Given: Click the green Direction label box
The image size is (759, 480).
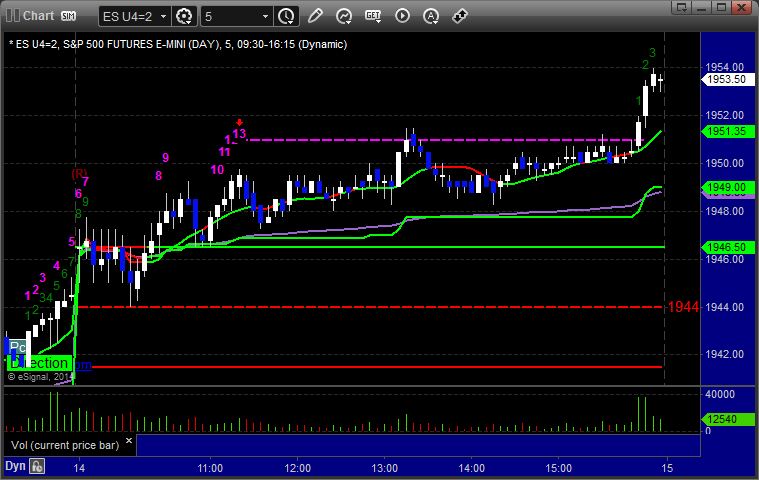Looking at the screenshot, I should coord(40,363).
